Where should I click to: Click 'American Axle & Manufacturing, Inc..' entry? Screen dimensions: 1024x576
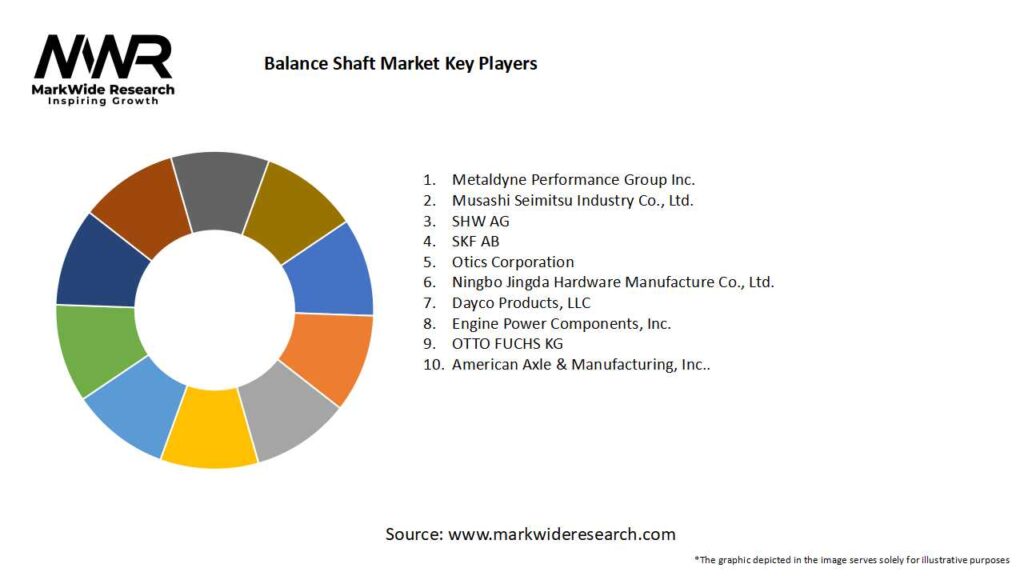(581, 364)
